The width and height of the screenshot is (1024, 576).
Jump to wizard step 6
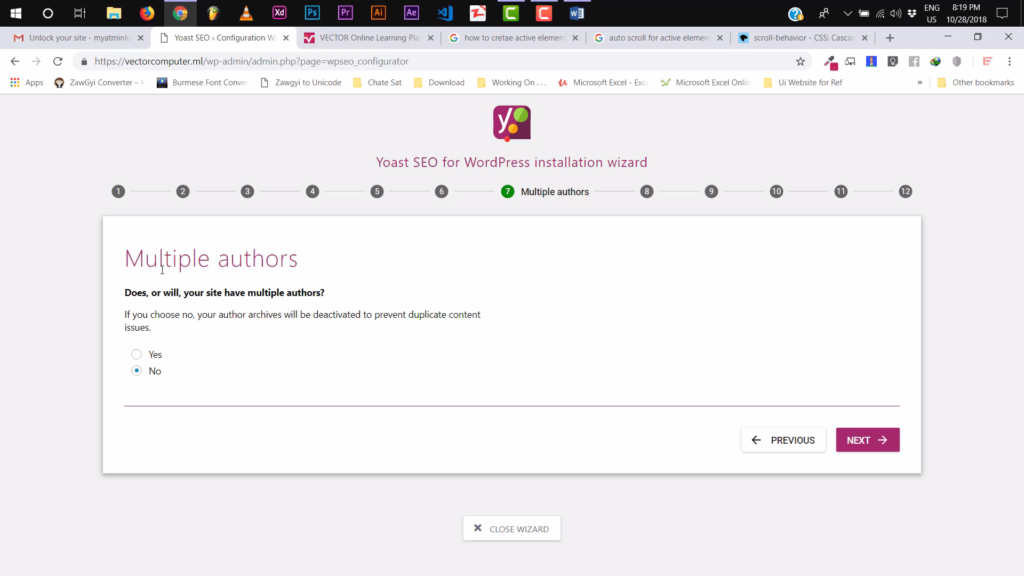click(441, 191)
